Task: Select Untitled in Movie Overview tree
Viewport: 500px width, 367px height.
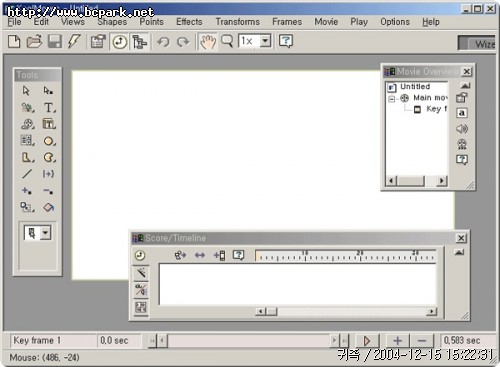Action: (415, 87)
